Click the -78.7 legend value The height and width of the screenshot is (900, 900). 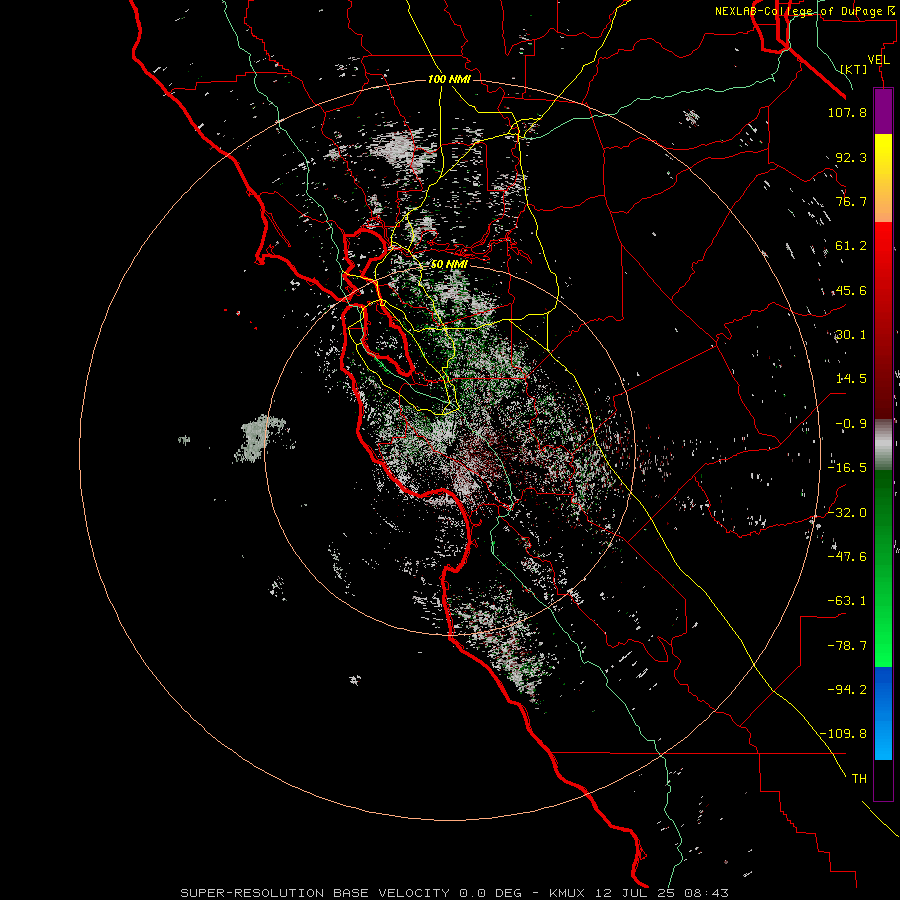click(847, 646)
